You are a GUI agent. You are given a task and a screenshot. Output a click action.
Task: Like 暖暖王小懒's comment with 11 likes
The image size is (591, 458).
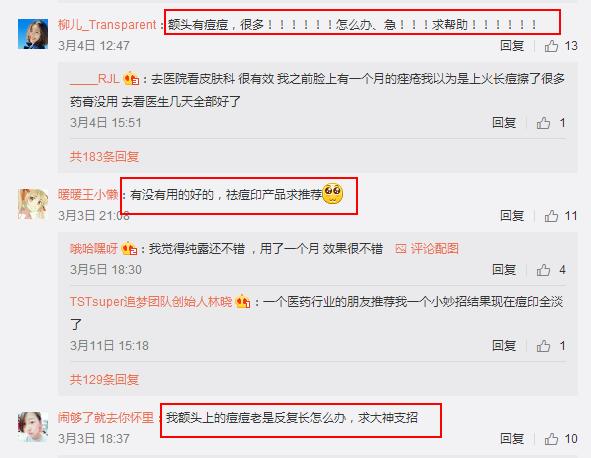tap(551, 216)
